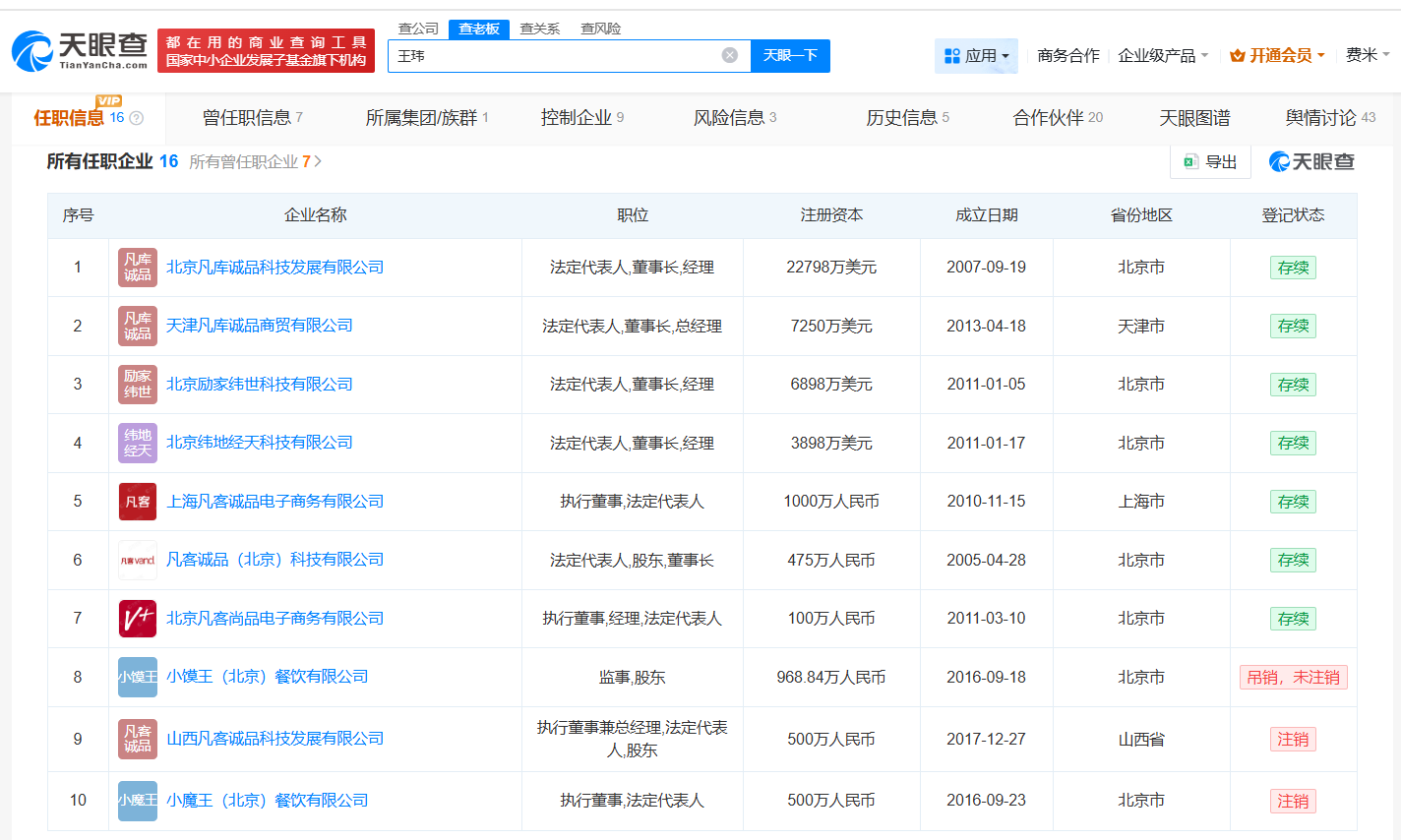Image resolution: width=1401 pixels, height=840 pixels.
Task: Expand the 企业级产品 dropdown
Action: [1163, 56]
